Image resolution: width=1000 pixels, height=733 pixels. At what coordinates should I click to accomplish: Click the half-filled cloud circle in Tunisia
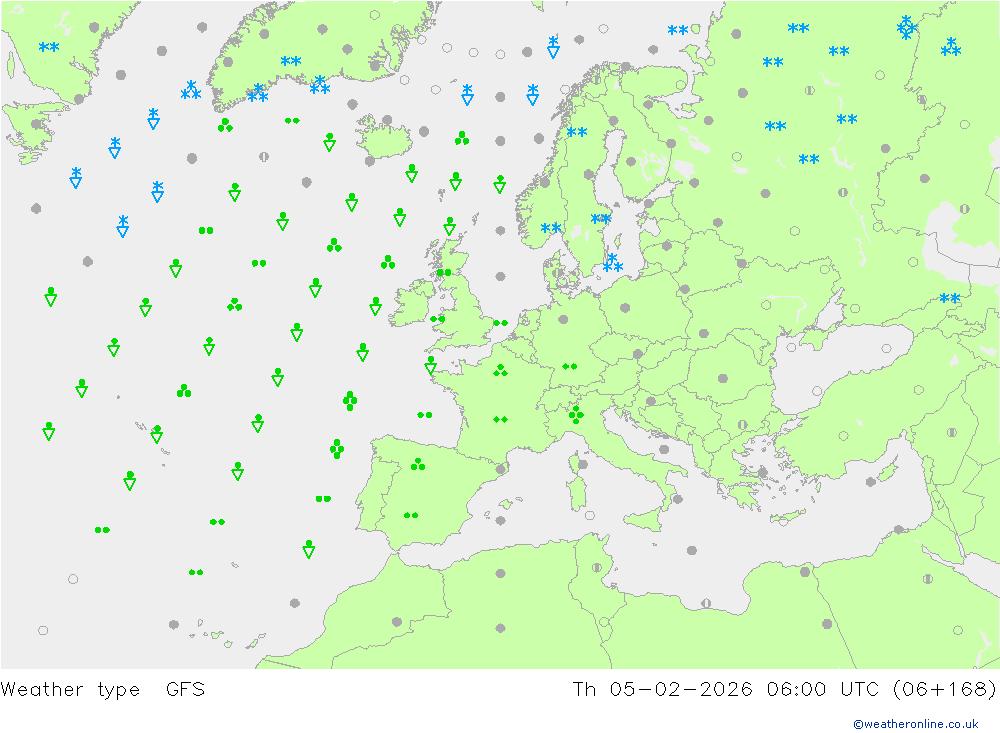coord(597,567)
